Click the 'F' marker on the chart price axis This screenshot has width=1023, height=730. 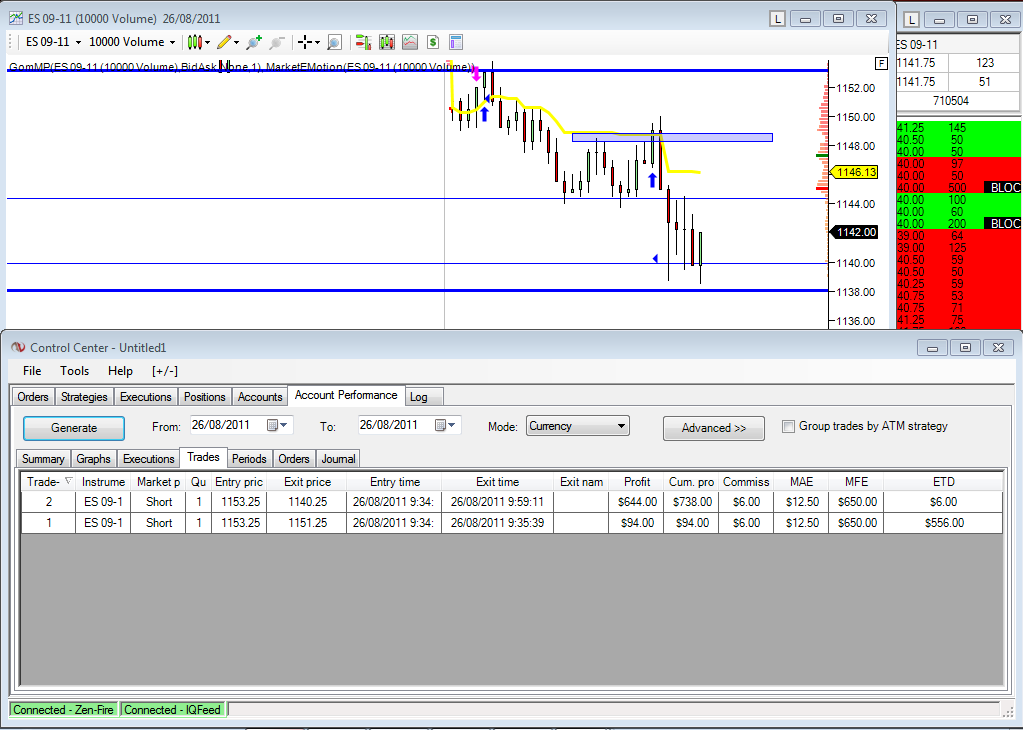[x=881, y=63]
